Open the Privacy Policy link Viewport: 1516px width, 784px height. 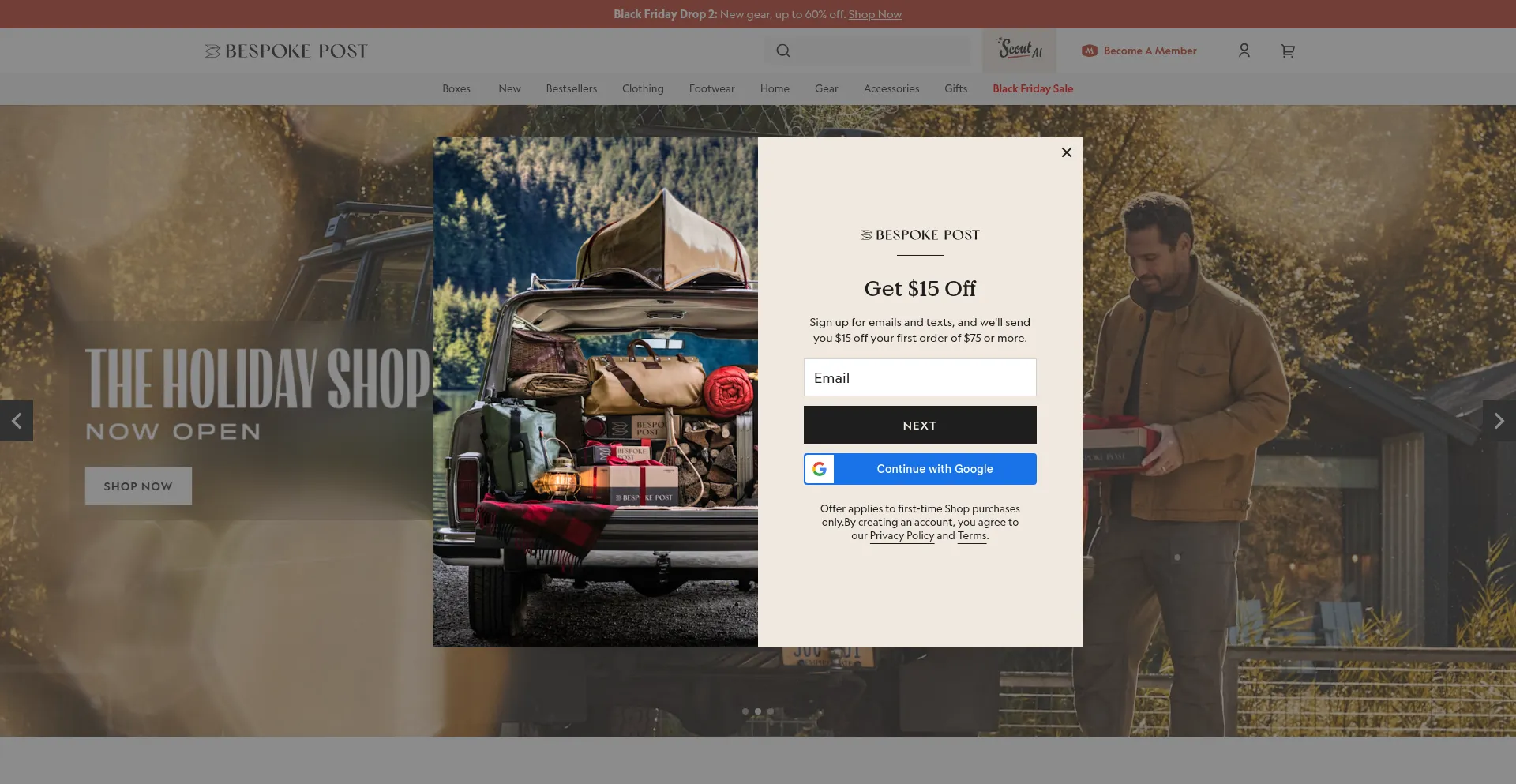point(902,536)
